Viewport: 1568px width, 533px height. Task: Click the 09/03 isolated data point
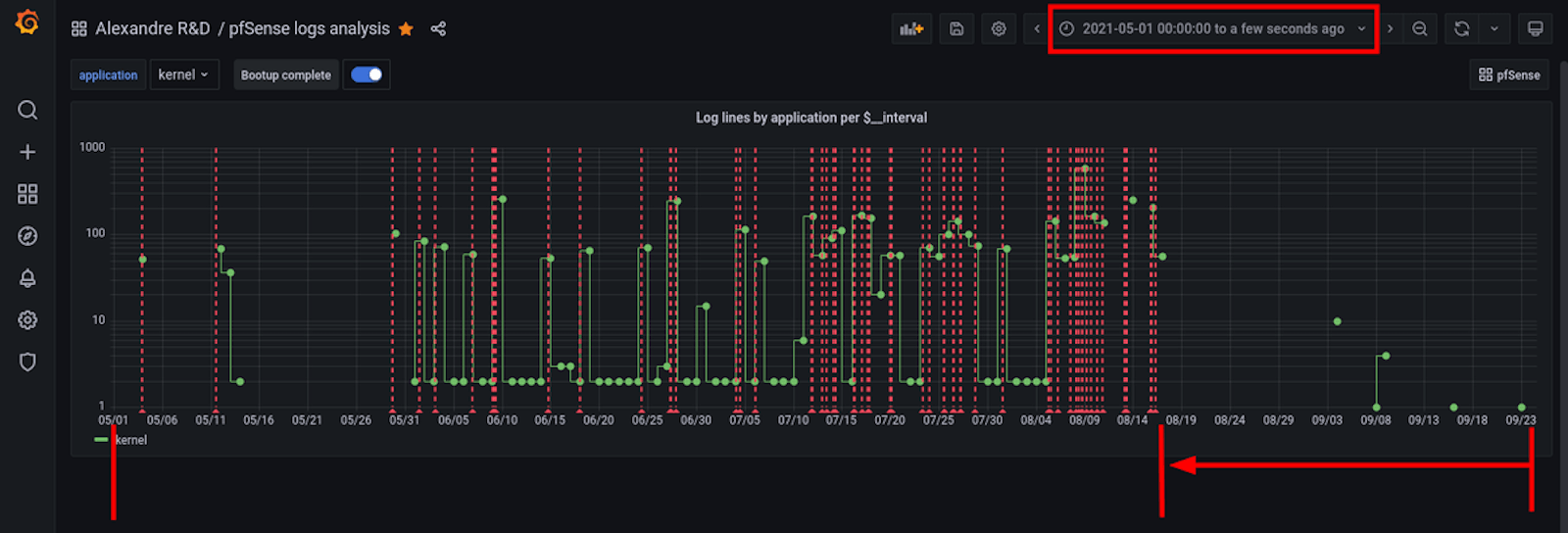pyautogui.click(x=1338, y=321)
